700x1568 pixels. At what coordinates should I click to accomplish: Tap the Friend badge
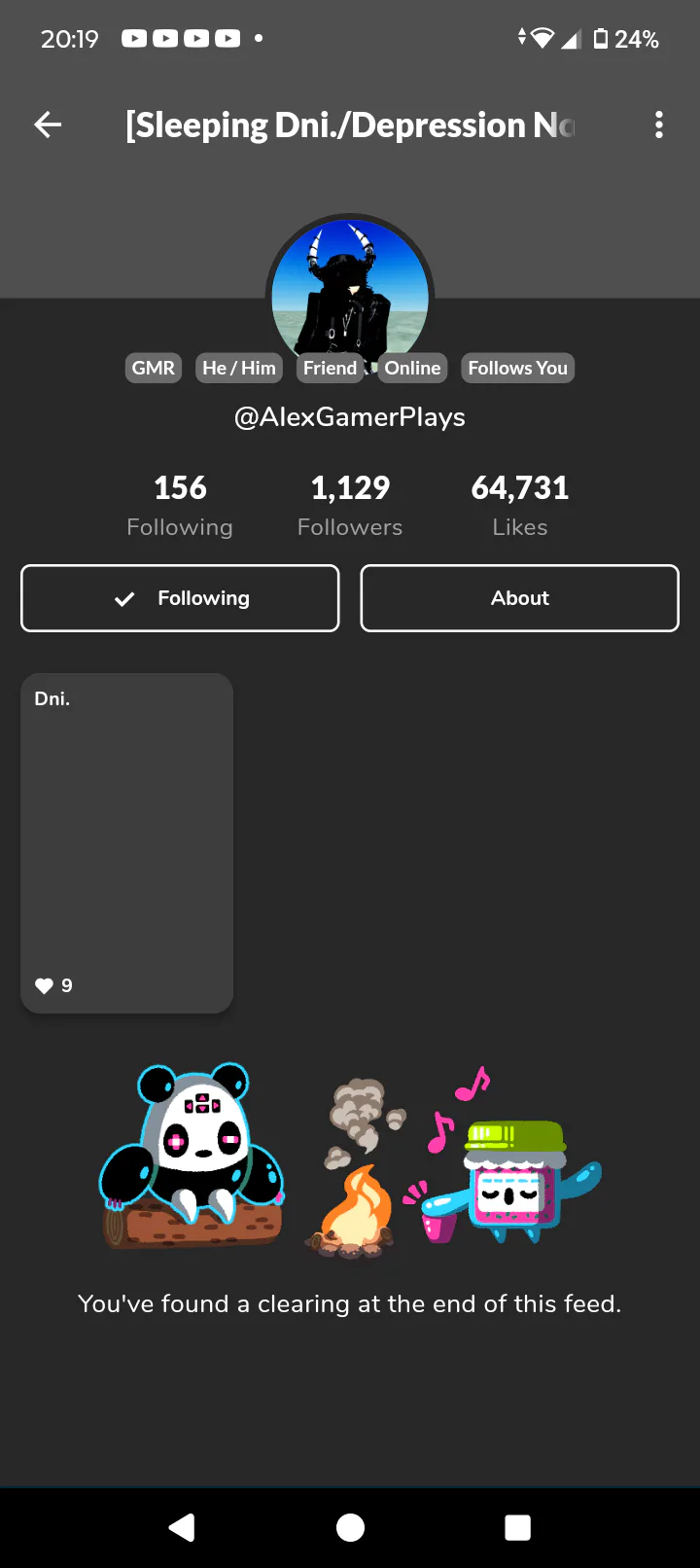pyautogui.click(x=330, y=368)
